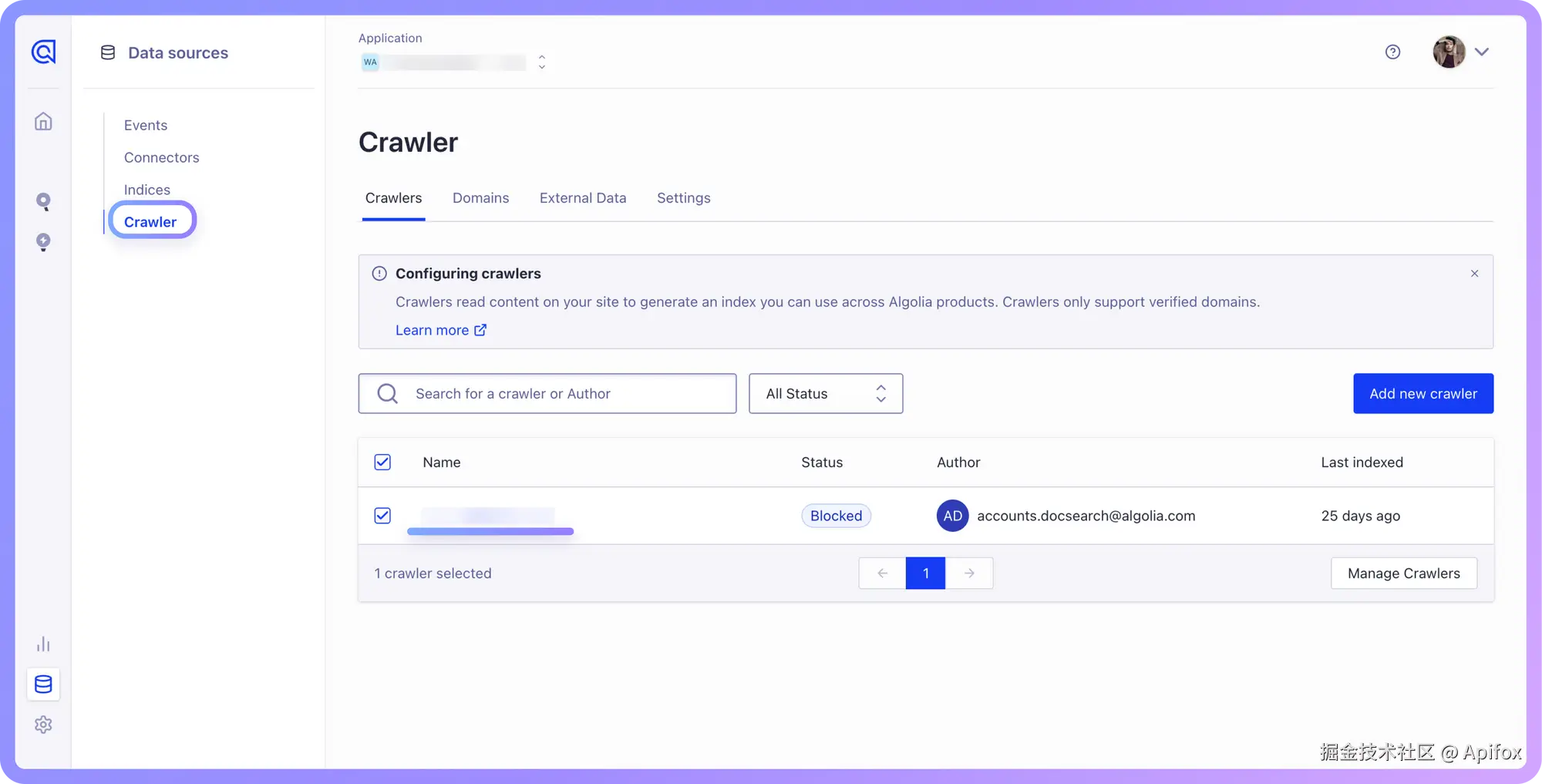This screenshot has height=784, width=1542.
Task: Open the Recommend lightbulb icon in sidebar
Action: (x=43, y=242)
